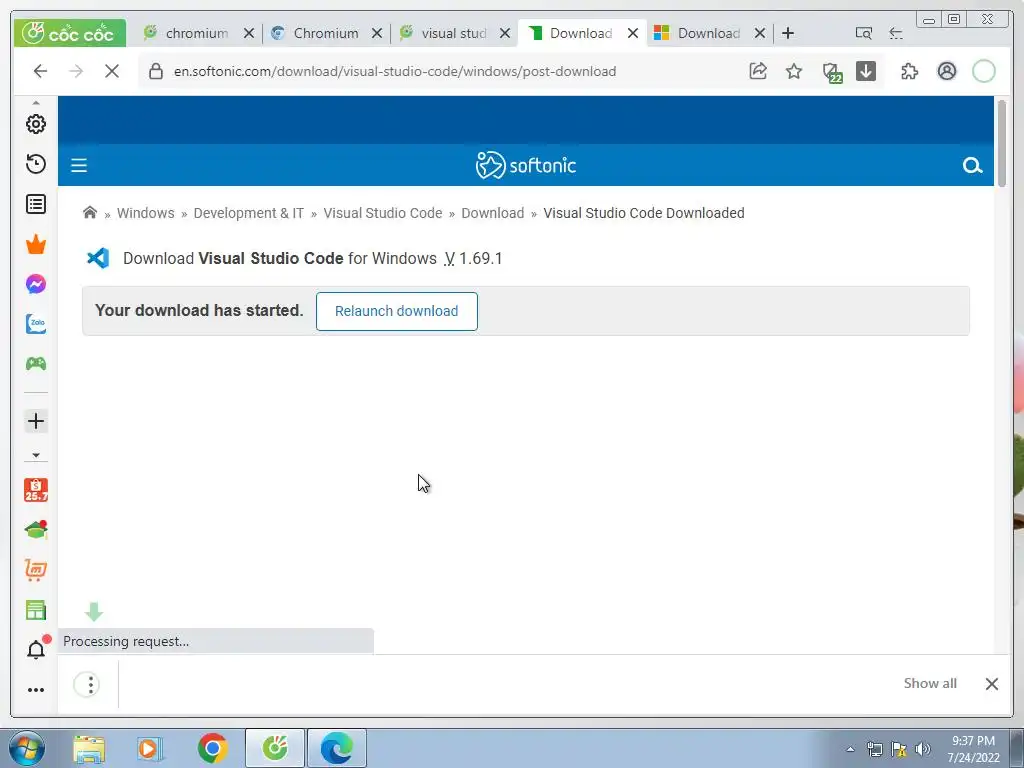
Task: Open notifications bell in the sidebar
Action: 37,648
